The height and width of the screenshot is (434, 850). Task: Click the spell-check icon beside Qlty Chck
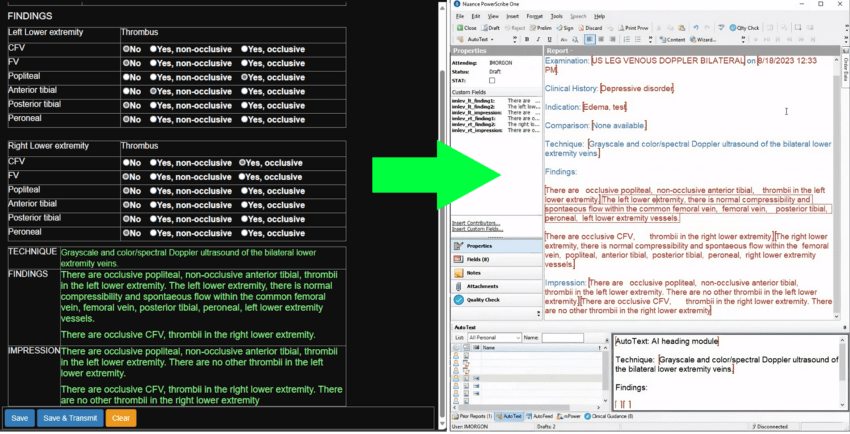tap(721, 28)
